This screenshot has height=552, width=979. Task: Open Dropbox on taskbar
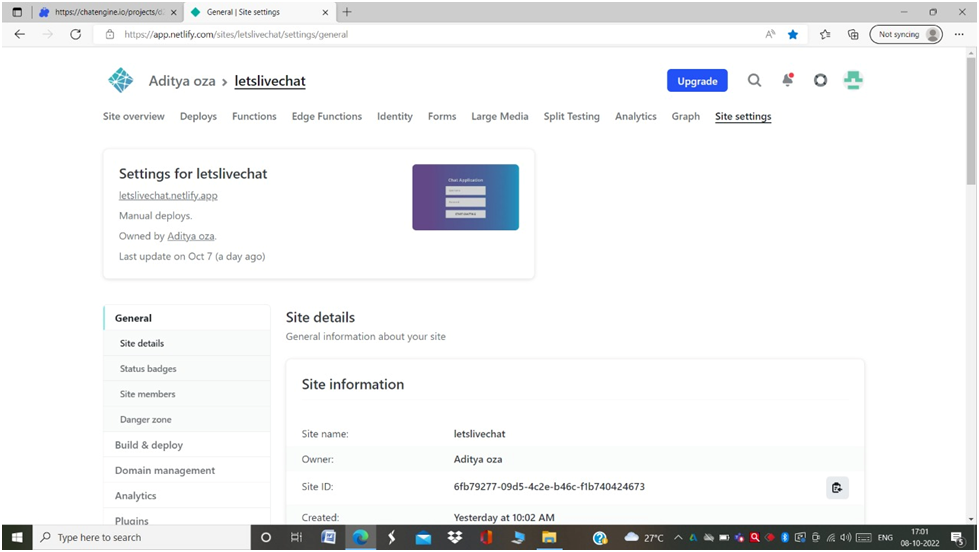point(455,537)
